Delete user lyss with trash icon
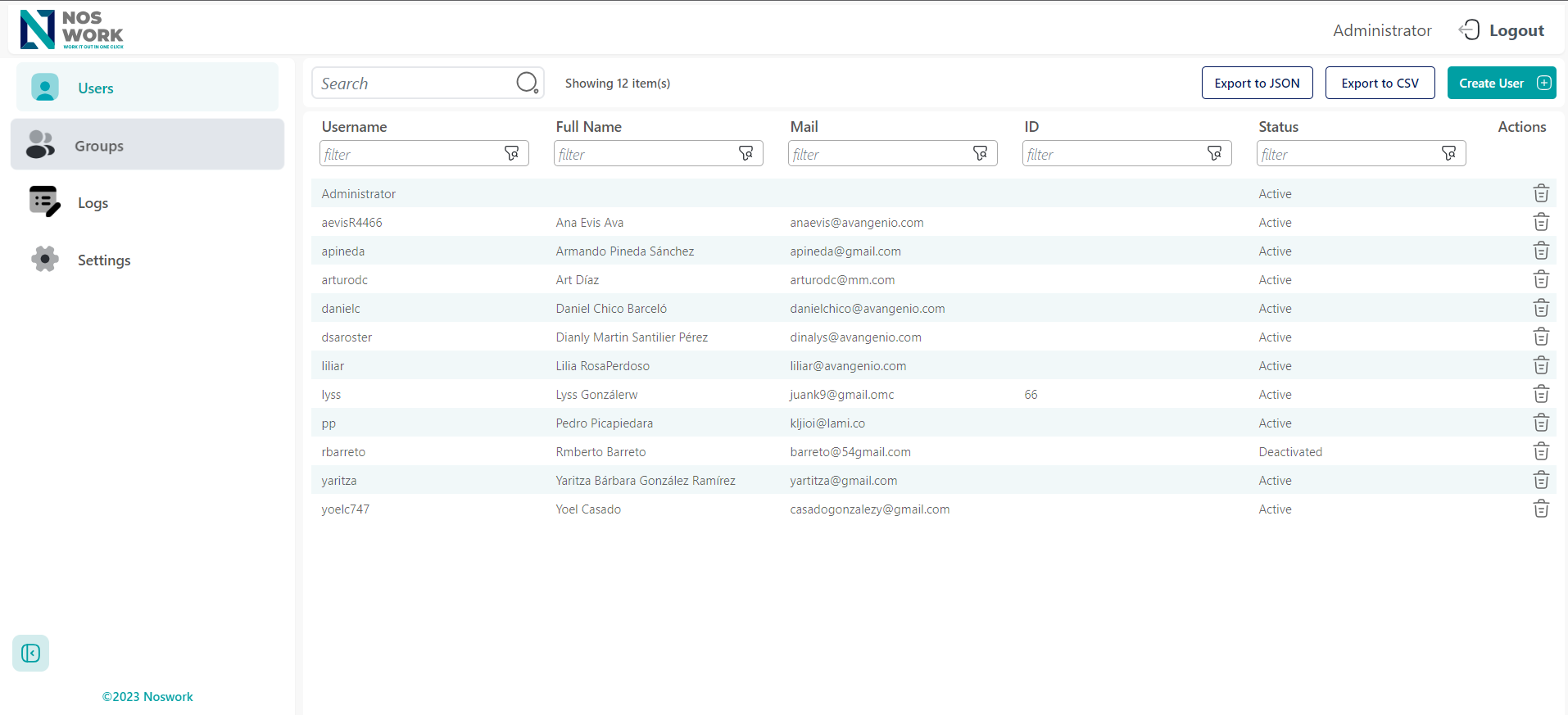 (x=1541, y=394)
